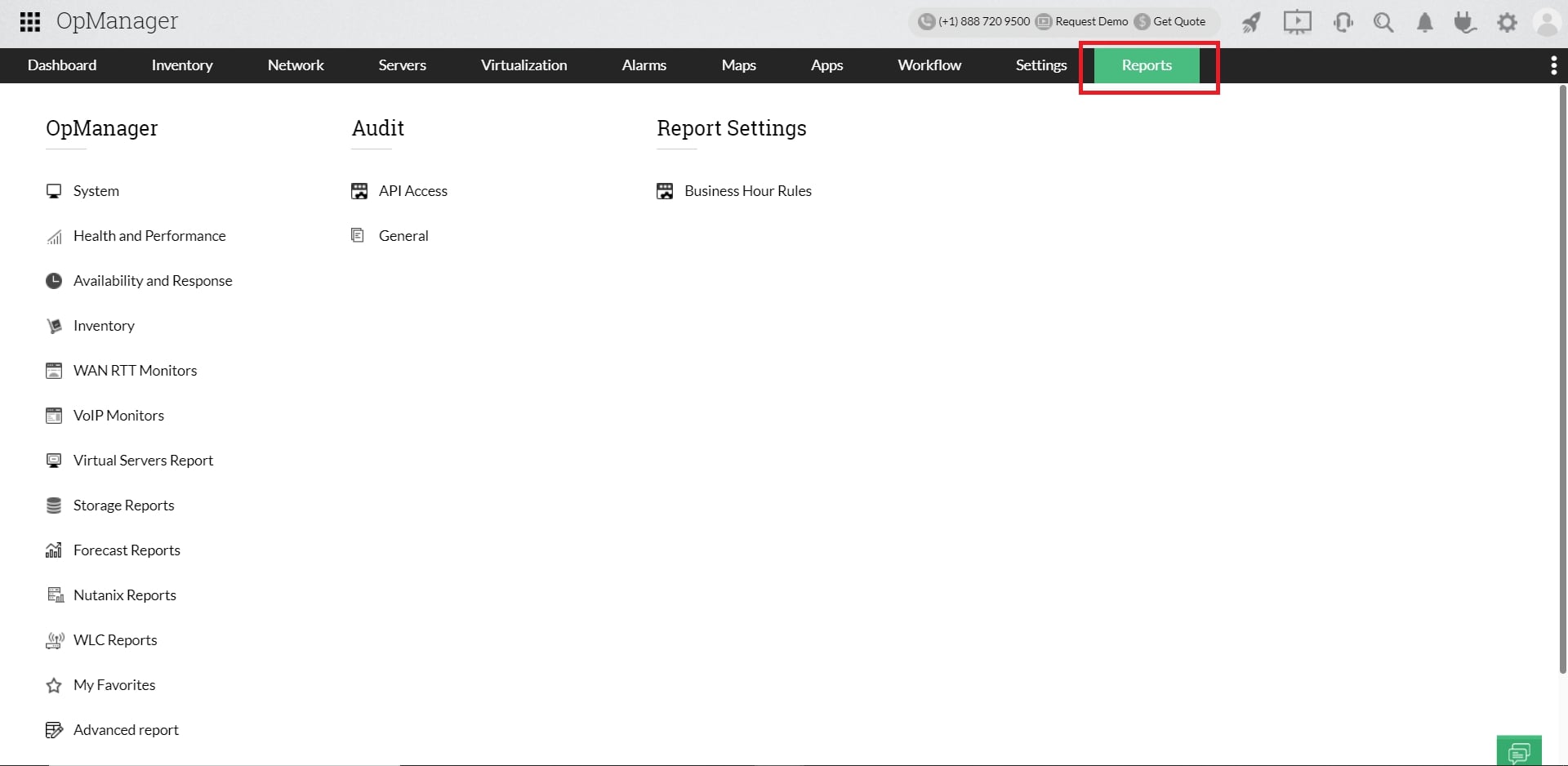Switch to the Inventory tab

tap(181, 65)
